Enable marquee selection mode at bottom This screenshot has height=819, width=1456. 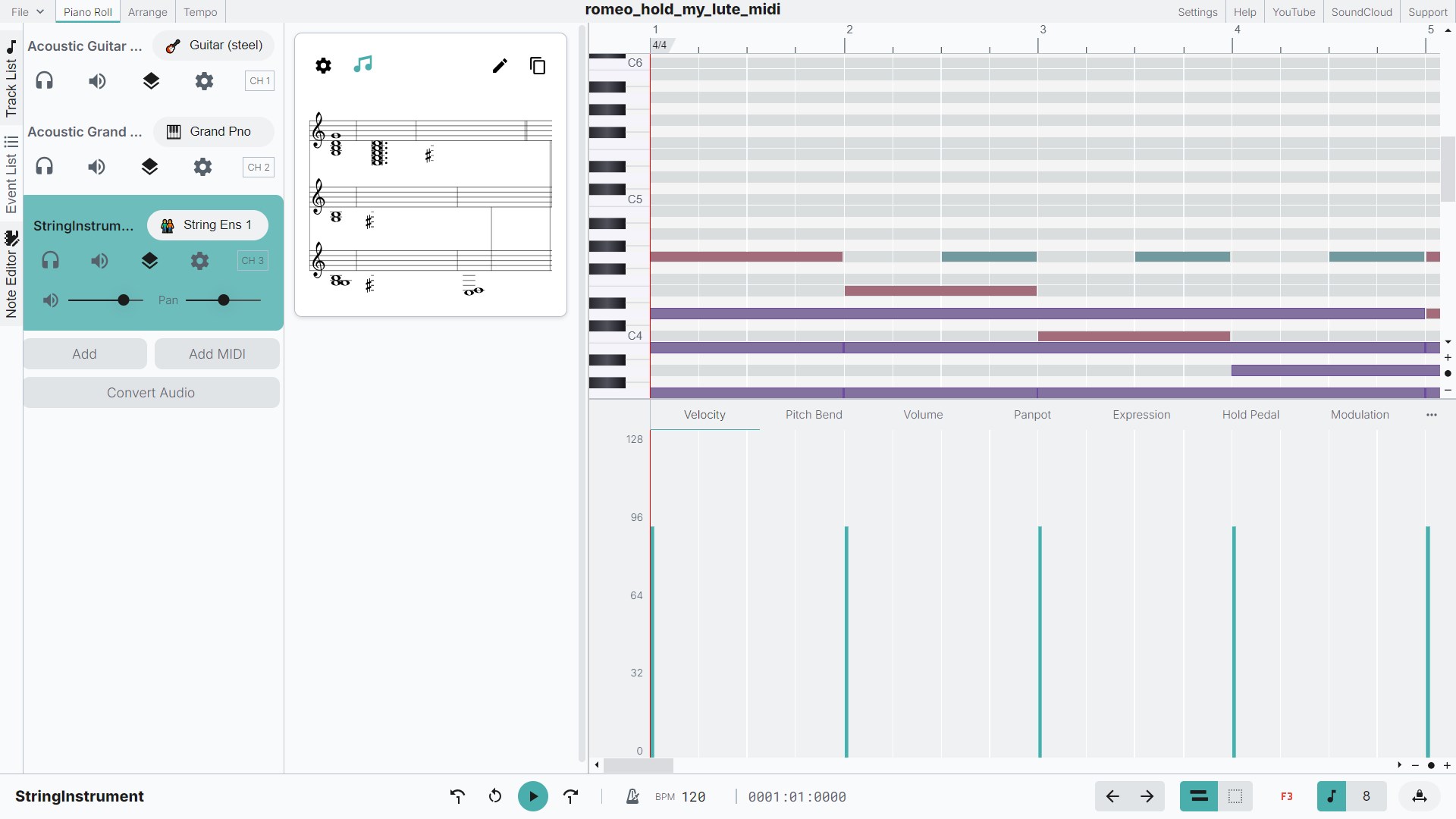(x=1235, y=796)
